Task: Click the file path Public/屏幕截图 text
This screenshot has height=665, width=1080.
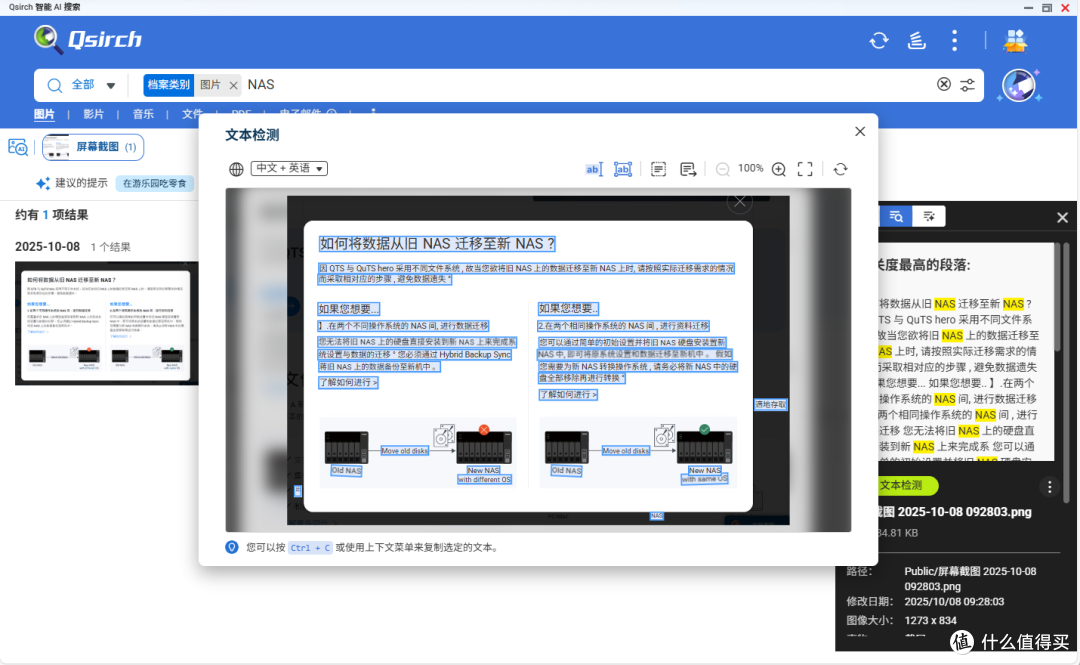Action: 970,578
